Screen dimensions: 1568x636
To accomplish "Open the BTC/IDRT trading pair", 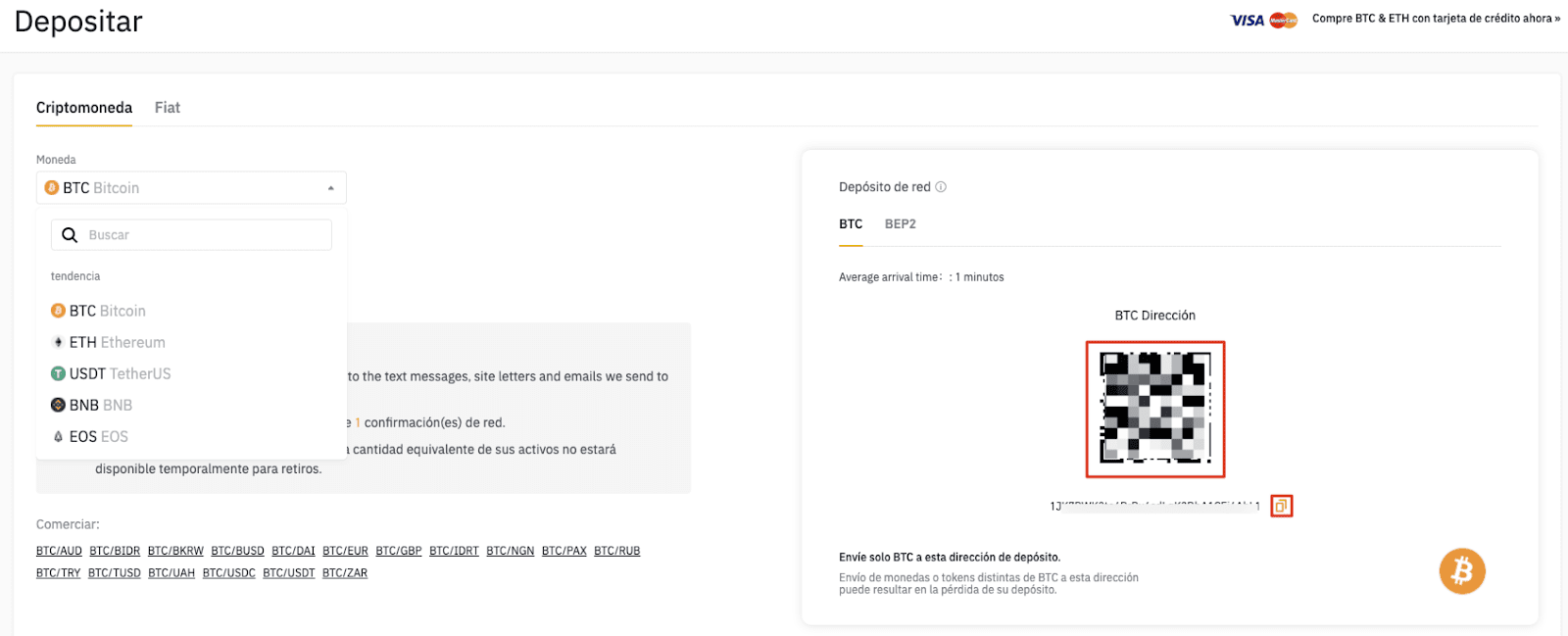I will point(454,551).
